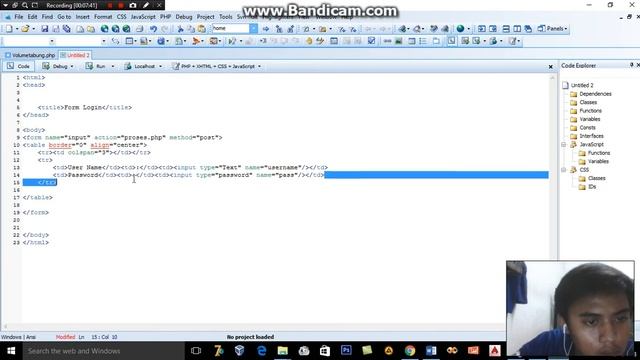
Task: Click the checkbox form-element icon in the toolbar
Action: point(371,41)
